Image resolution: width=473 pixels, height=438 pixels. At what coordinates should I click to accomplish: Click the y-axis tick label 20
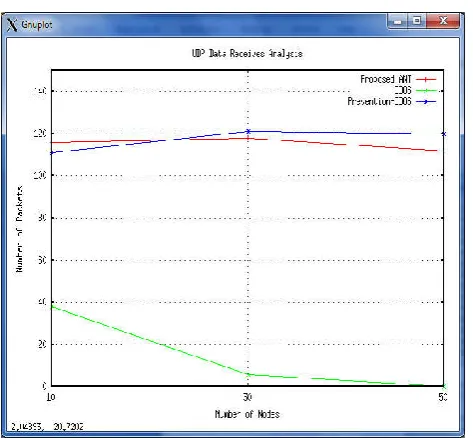click(x=42, y=344)
